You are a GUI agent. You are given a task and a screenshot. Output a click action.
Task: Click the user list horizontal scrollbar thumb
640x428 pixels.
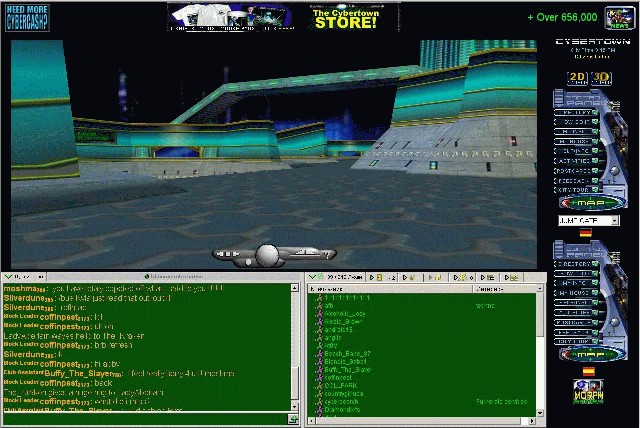click(418, 421)
